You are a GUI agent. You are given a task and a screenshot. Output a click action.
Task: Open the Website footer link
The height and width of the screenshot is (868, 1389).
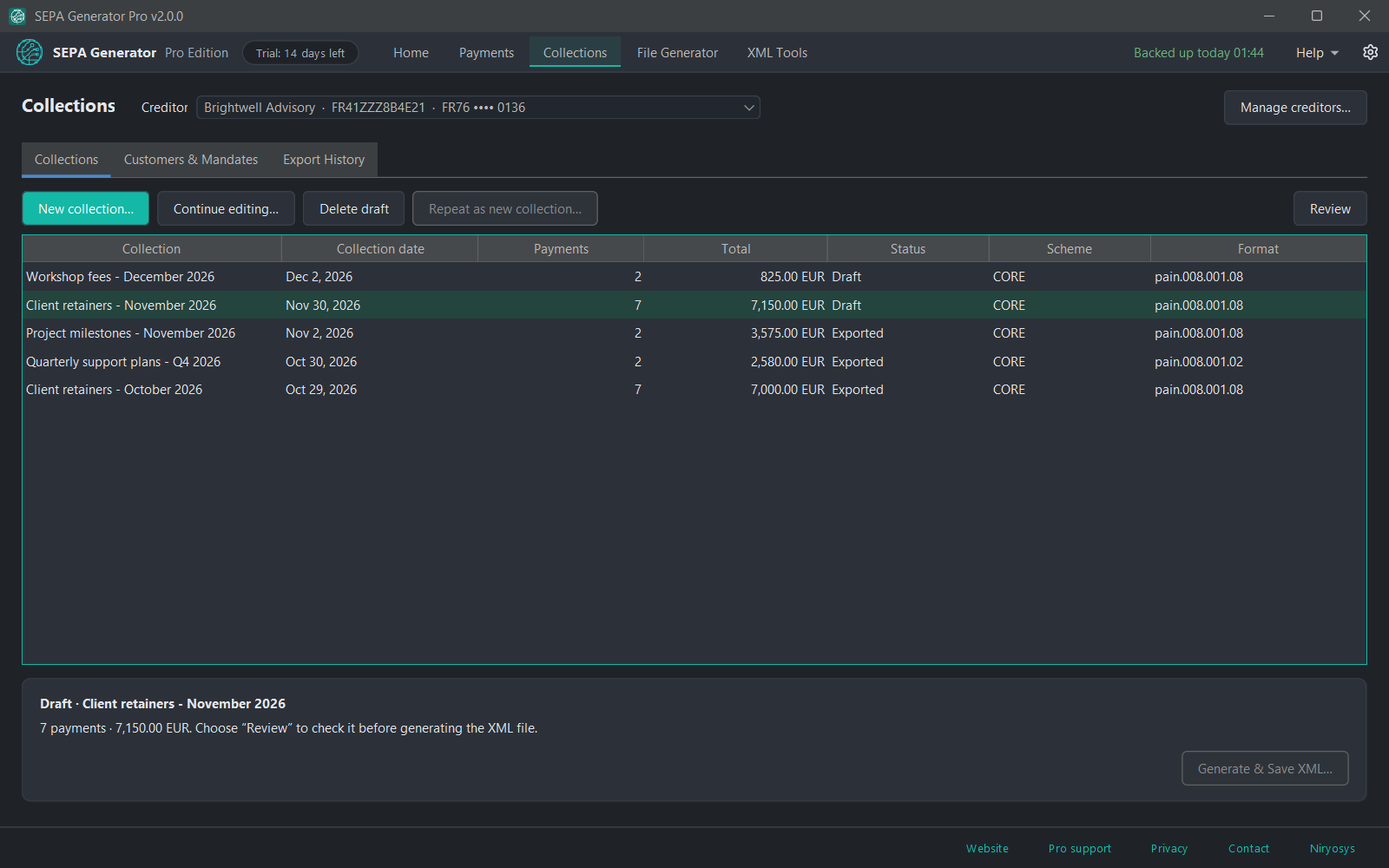[987, 848]
